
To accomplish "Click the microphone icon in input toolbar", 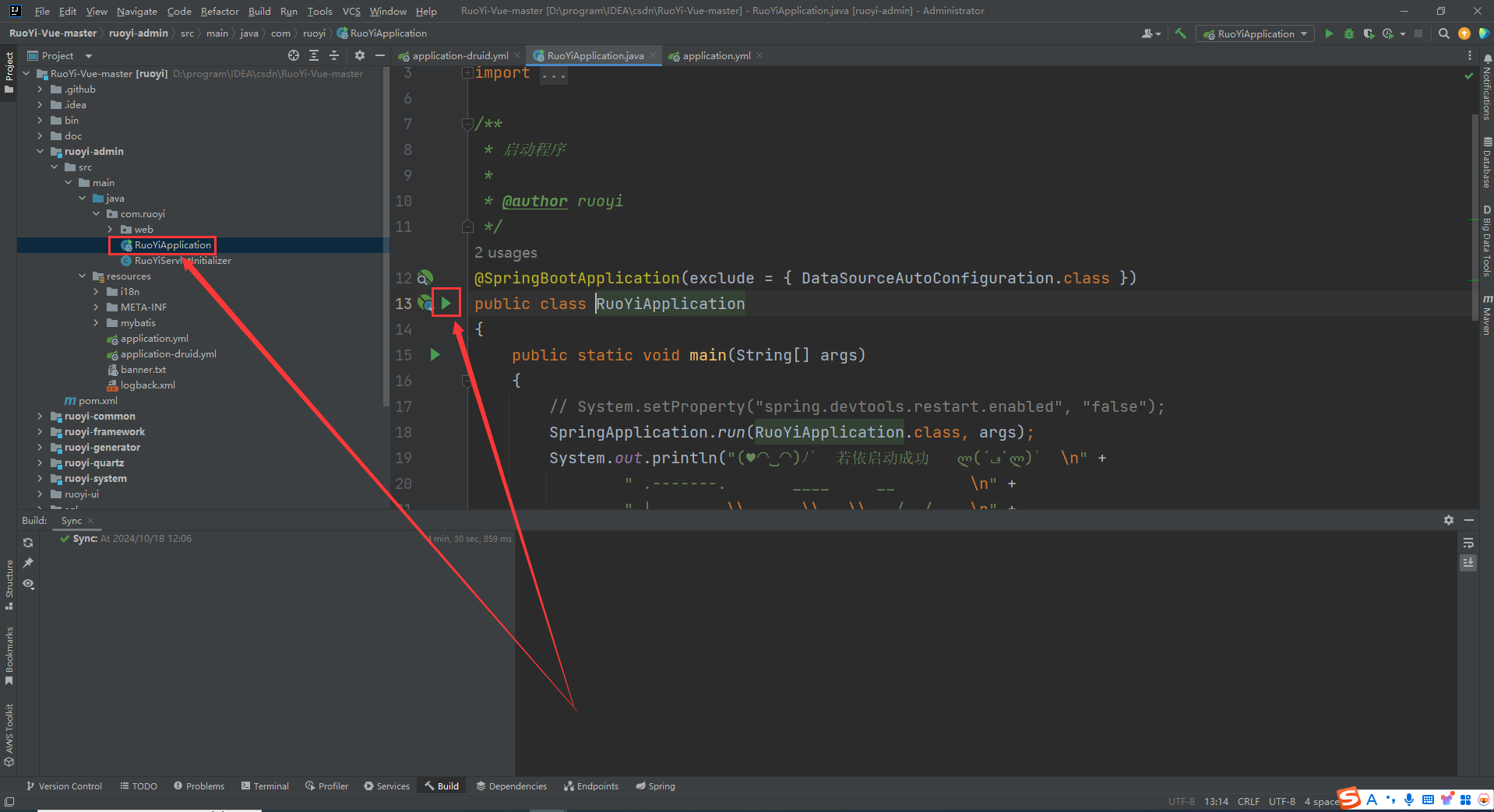I will pos(1409,800).
